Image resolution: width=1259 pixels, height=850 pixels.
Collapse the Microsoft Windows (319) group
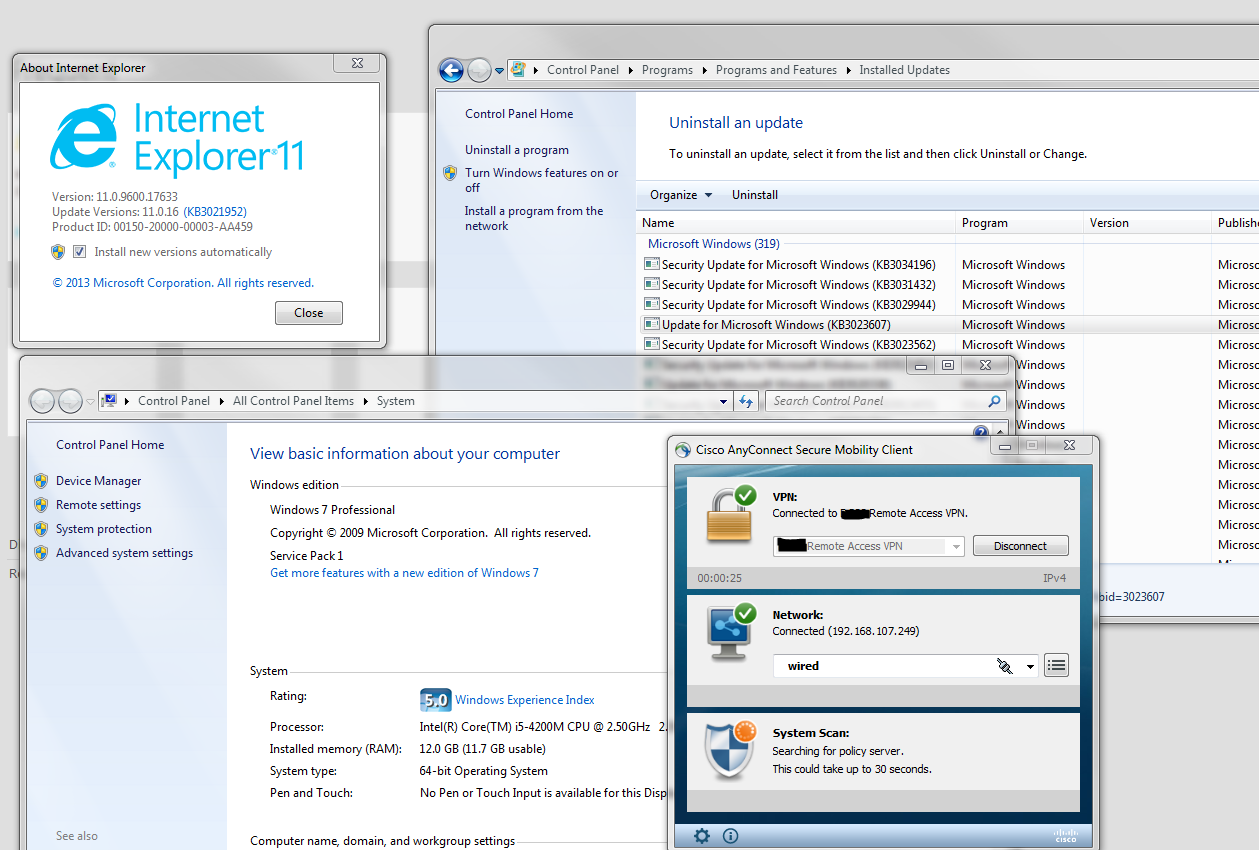point(714,244)
